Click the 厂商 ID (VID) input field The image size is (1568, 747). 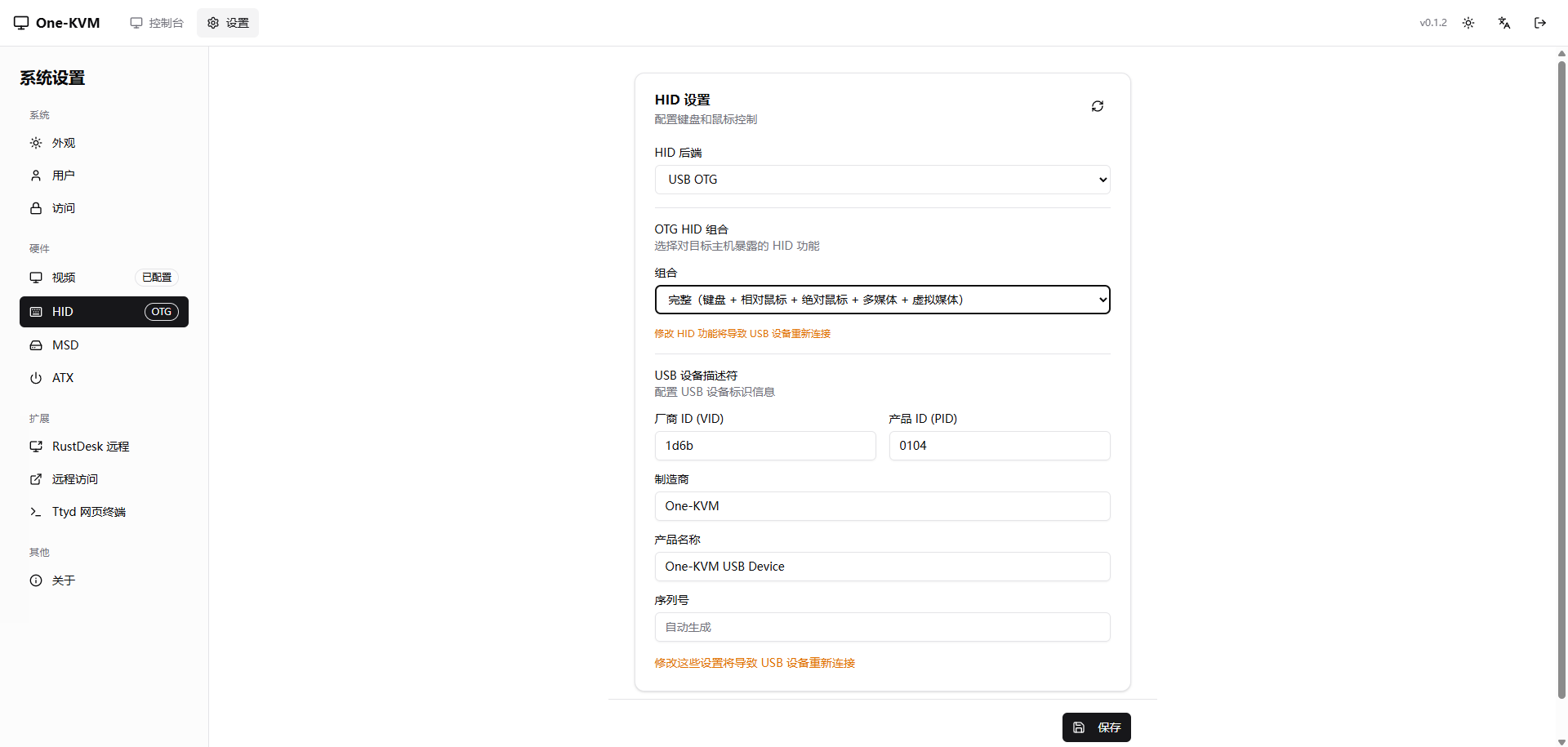(764, 446)
